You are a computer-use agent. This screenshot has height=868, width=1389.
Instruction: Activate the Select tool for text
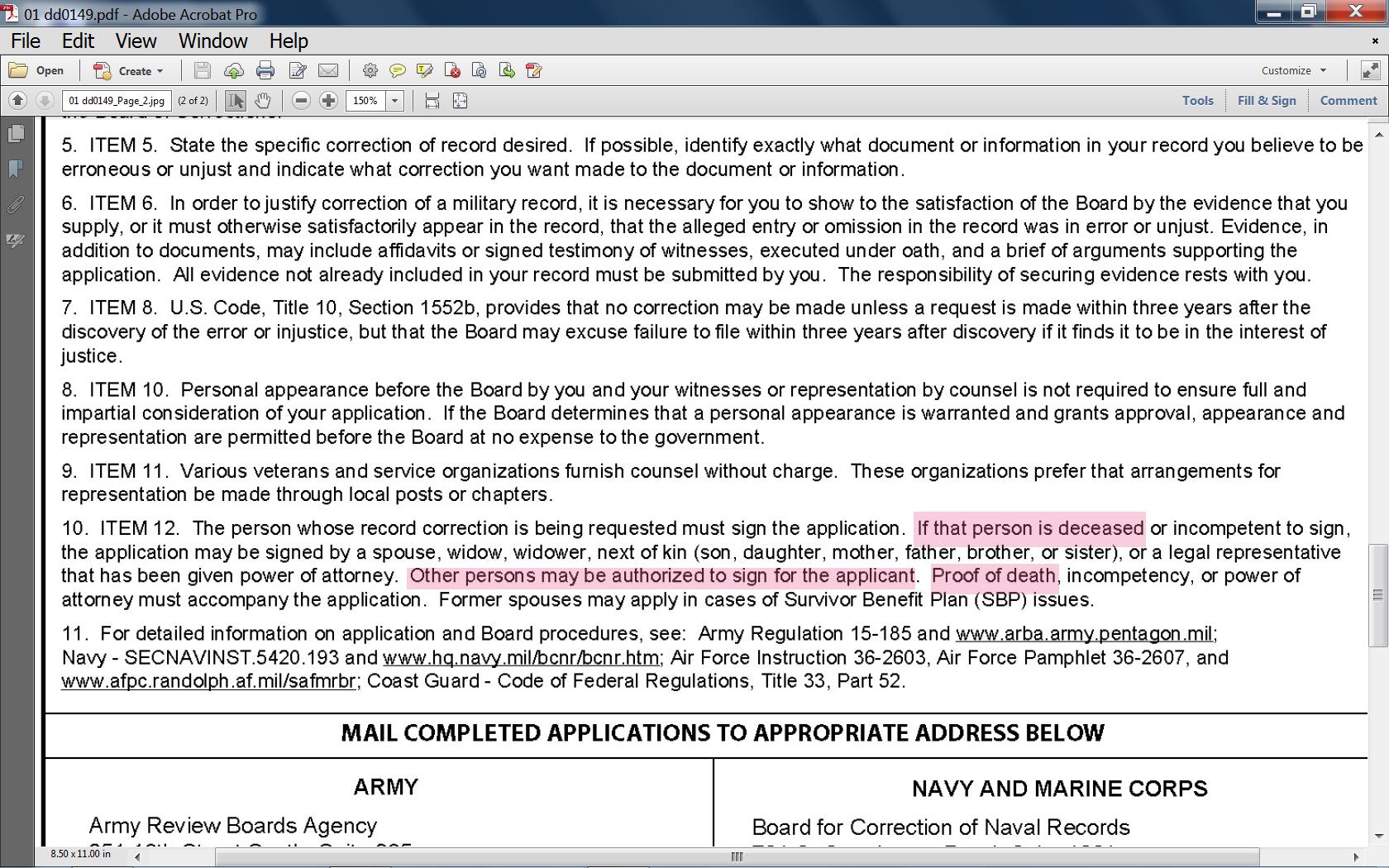pos(236,101)
